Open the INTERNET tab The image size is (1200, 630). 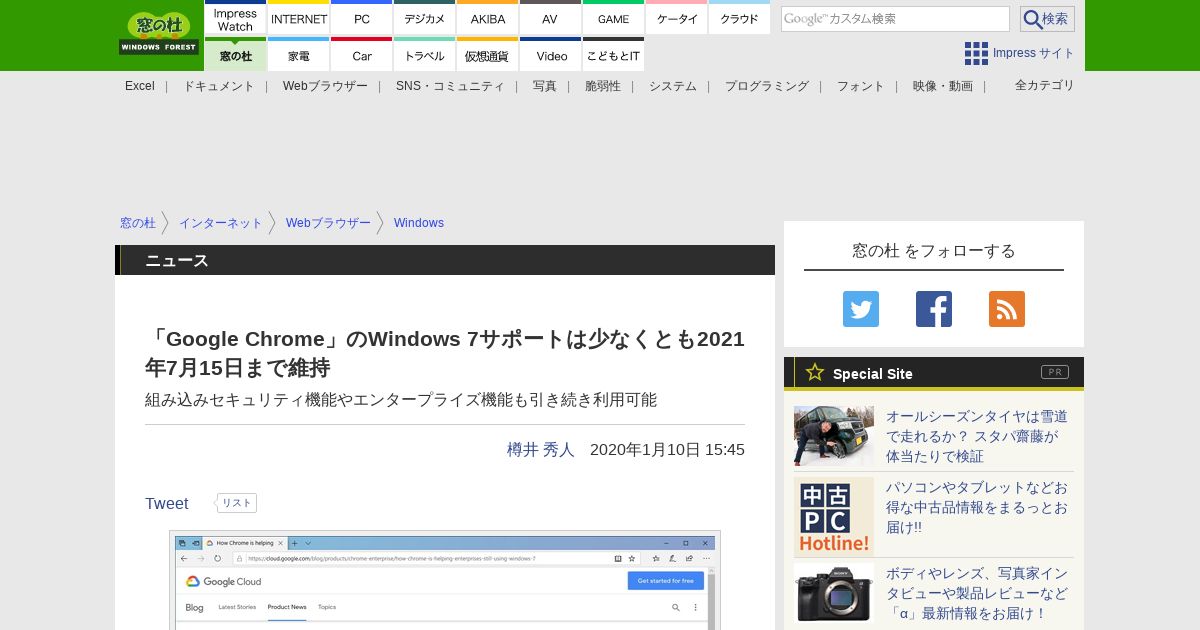(x=299, y=19)
